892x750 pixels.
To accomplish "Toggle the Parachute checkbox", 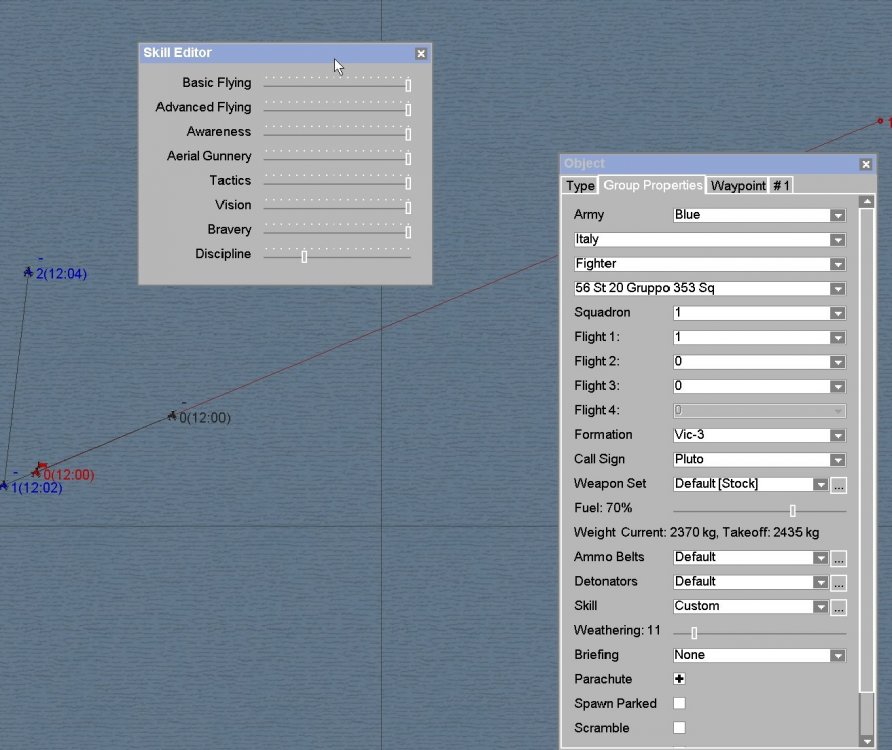I will click(x=680, y=679).
